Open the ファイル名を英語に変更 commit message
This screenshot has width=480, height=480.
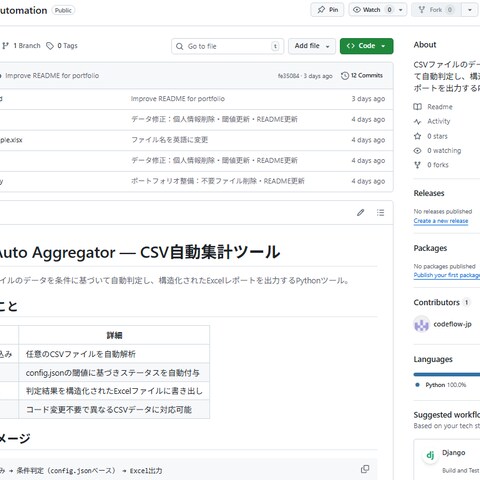[x=169, y=140]
